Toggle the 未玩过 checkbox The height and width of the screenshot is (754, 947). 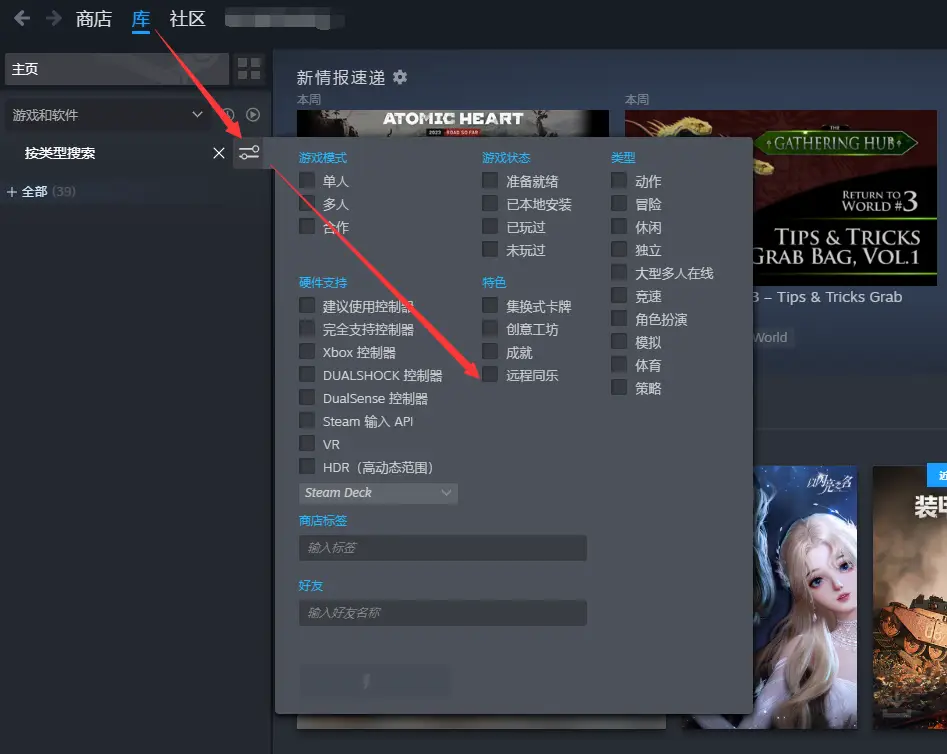[490, 250]
